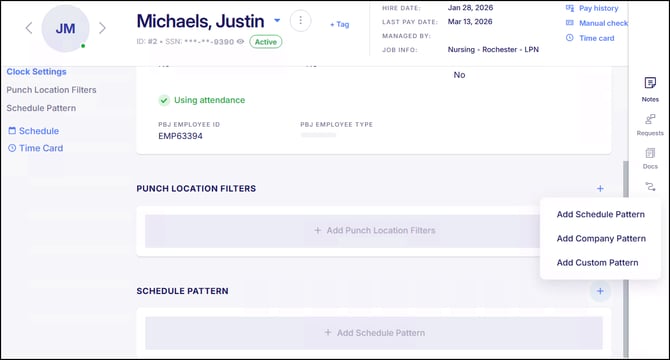
Task: Open the Requests panel
Action: [x=650, y=125]
